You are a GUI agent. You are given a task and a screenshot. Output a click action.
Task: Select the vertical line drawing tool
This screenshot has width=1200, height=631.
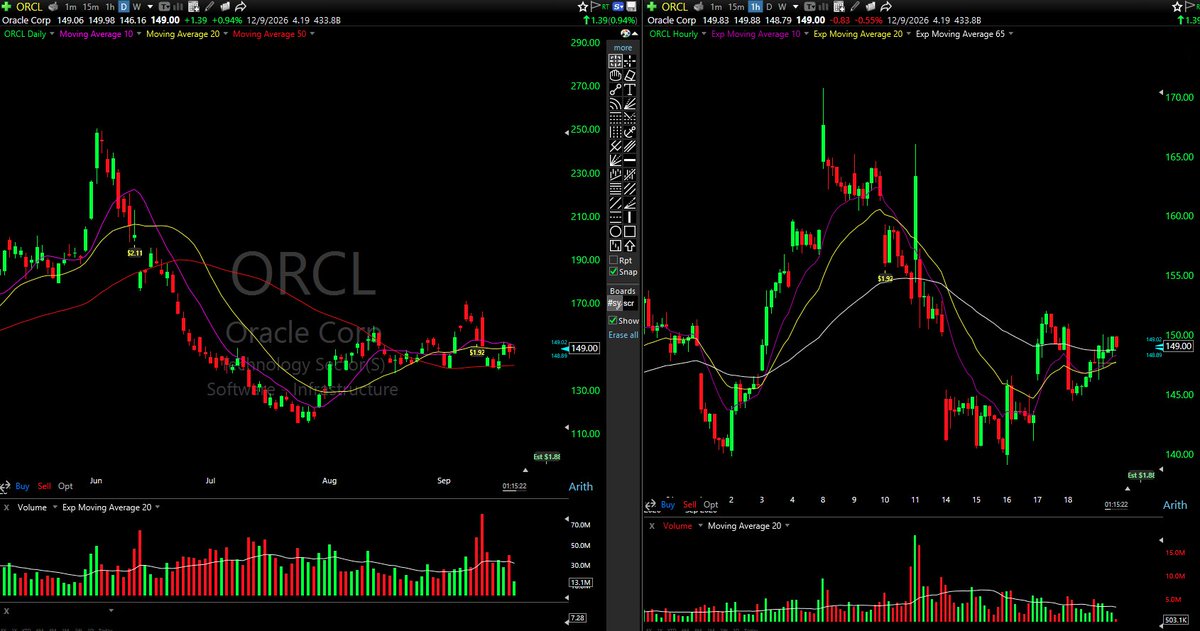(630, 216)
